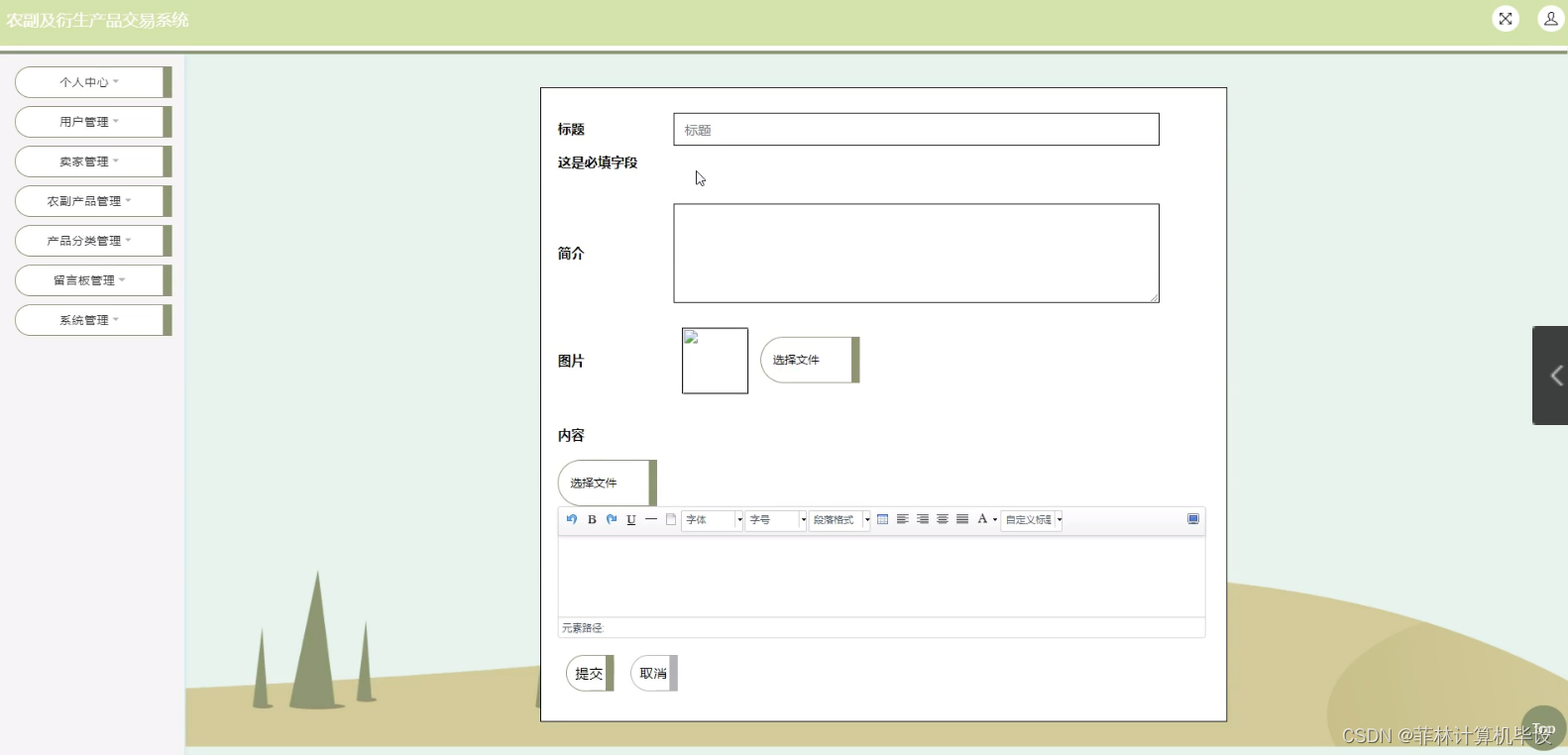
Task: Expand the collapsed right side panel arrow
Action: [x=1551, y=376]
